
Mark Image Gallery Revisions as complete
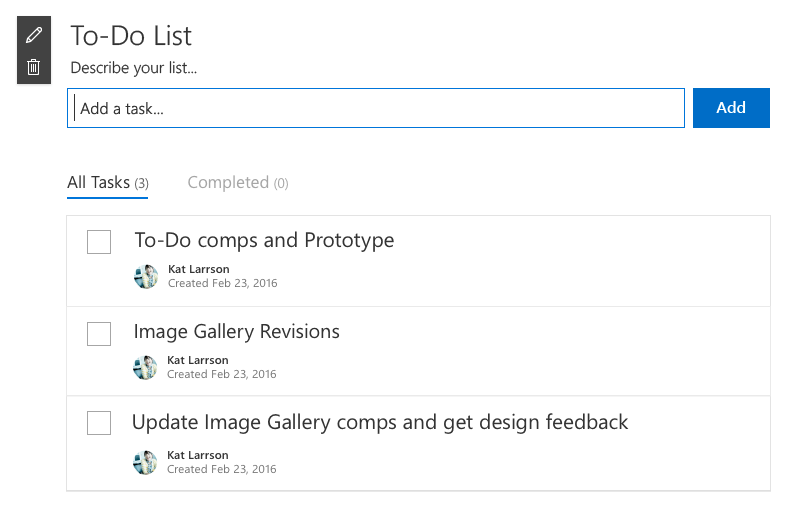point(99,333)
